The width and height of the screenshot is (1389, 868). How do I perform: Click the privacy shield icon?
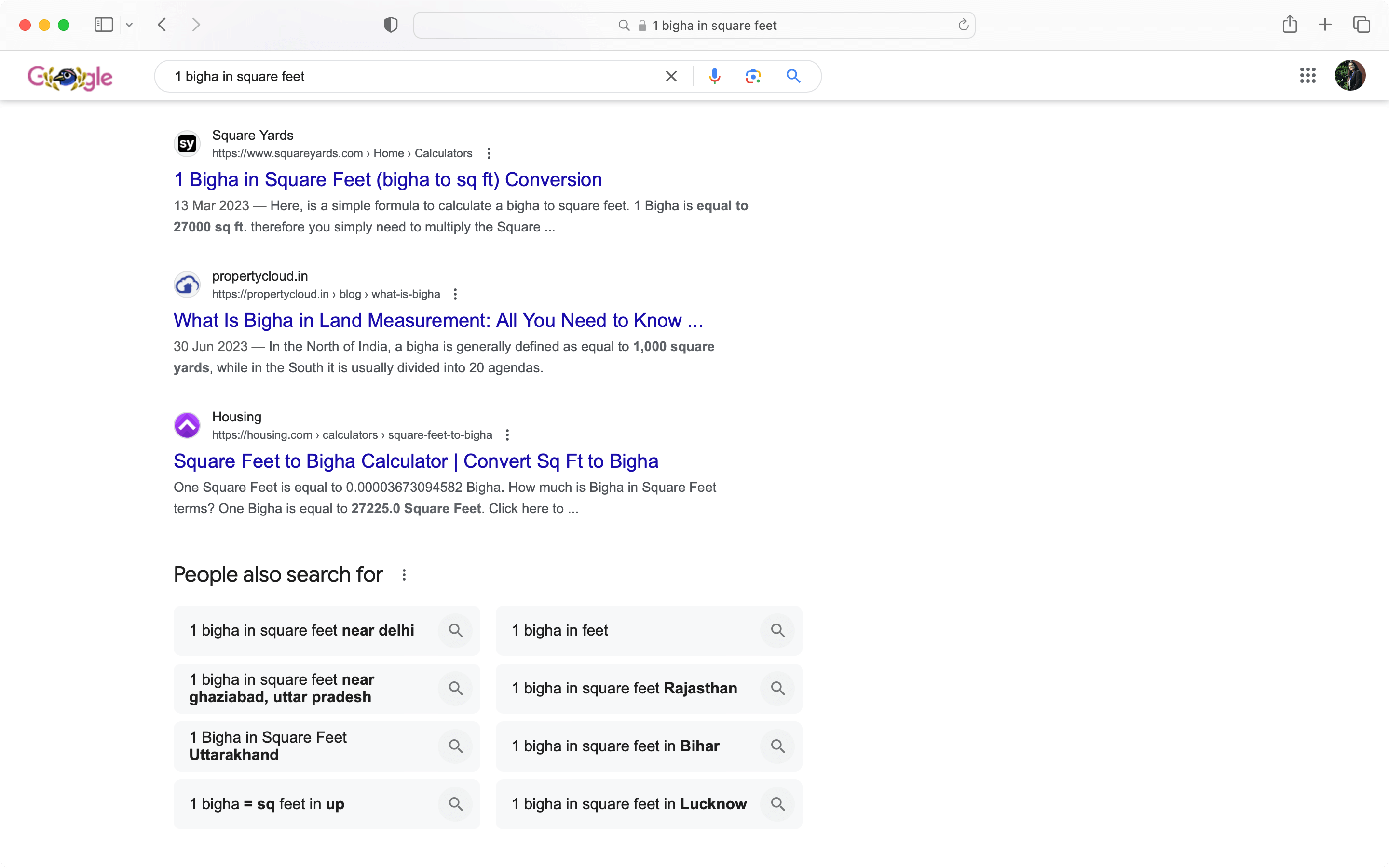pyautogui.click(x=391, y=25)
